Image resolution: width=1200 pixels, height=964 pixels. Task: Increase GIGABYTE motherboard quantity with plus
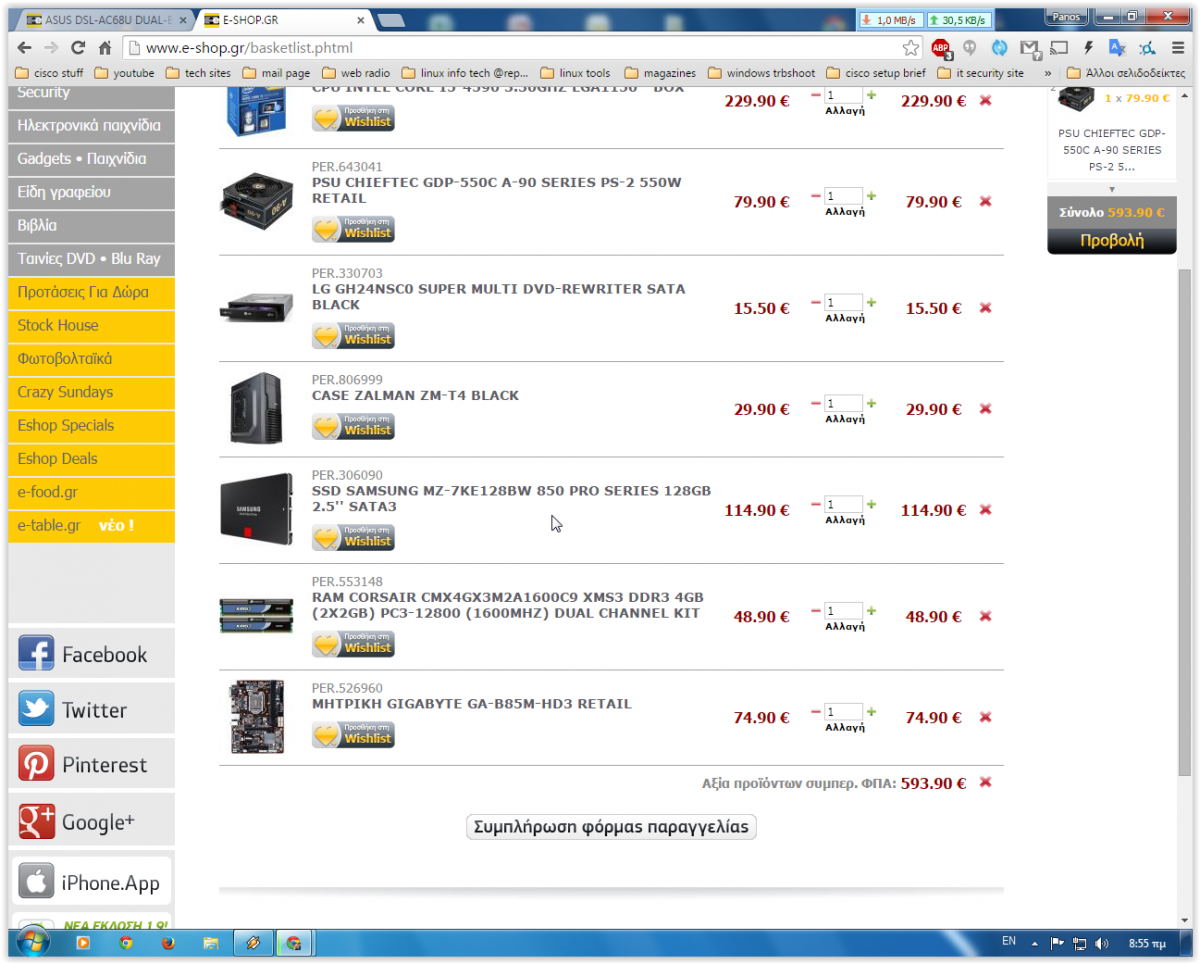click(x=871, y=712)
